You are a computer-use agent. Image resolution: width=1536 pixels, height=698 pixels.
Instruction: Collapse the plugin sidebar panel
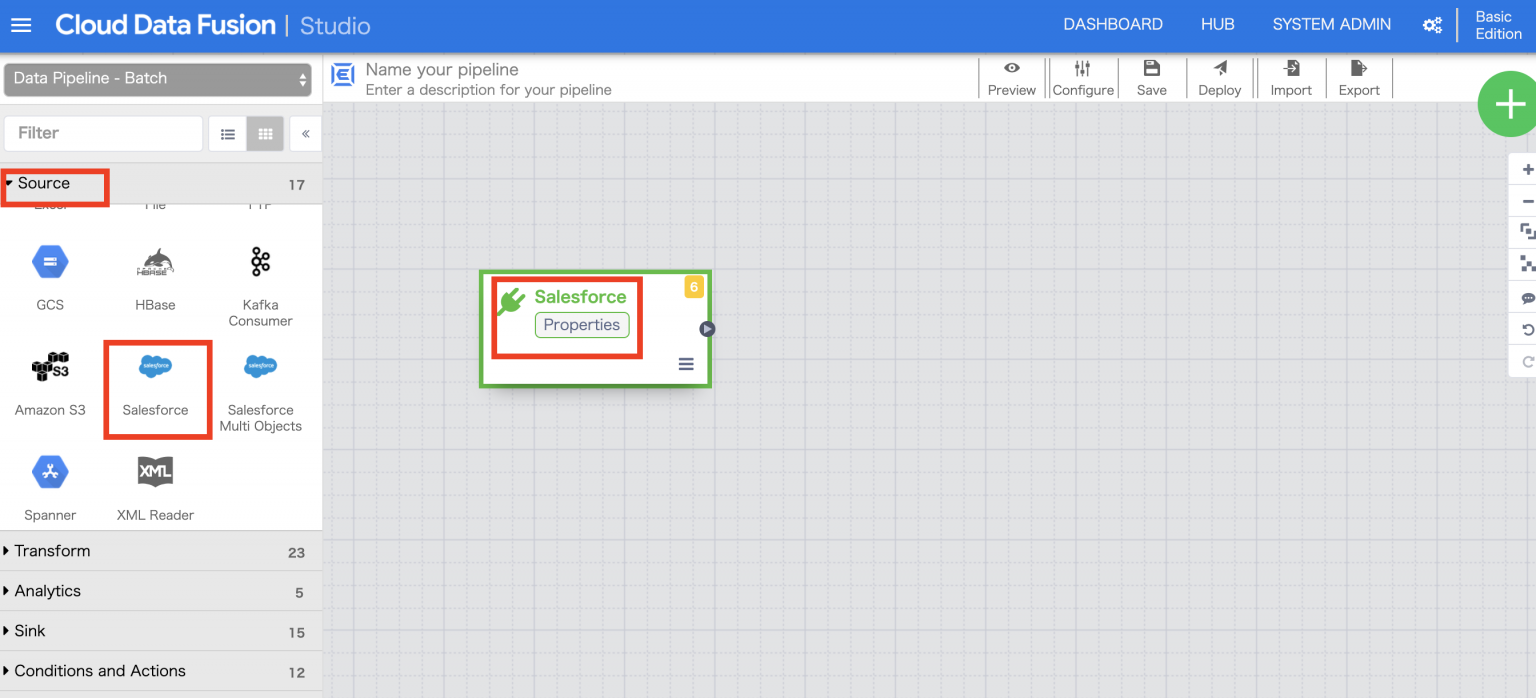pyautogui.click(x=305, y=133)
